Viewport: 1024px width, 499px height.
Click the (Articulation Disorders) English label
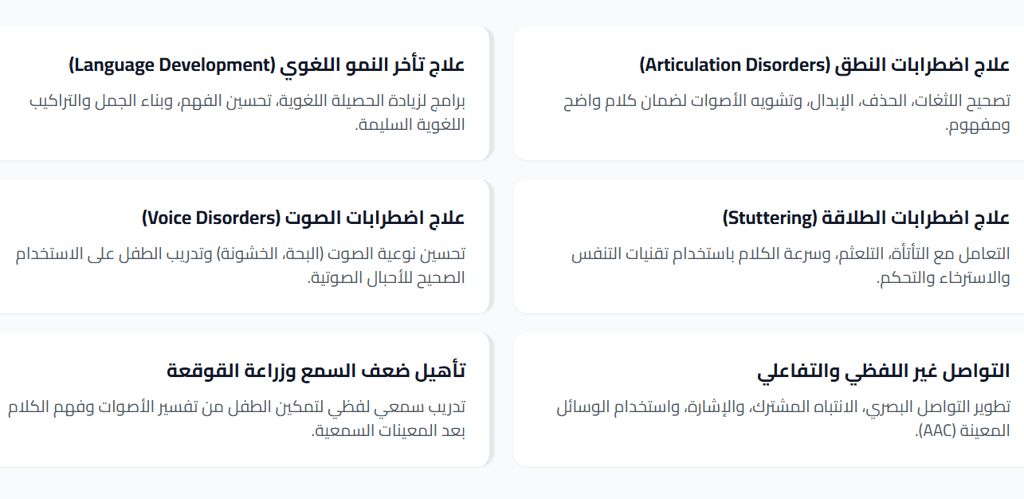point(734,66)
